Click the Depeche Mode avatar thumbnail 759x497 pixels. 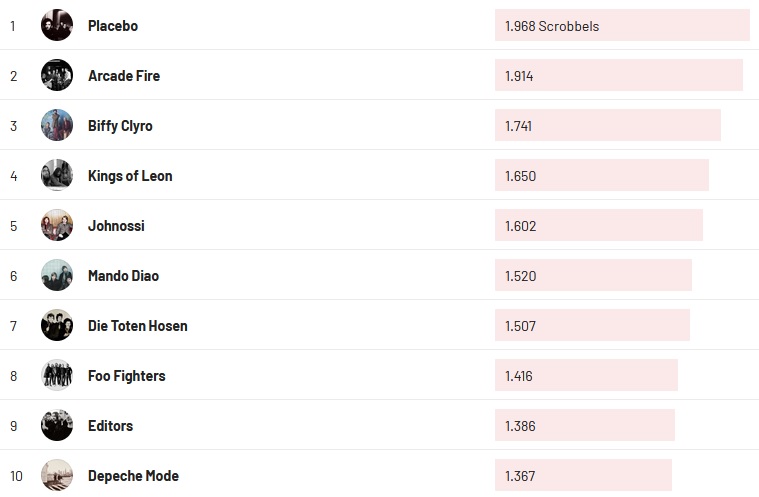tap(57, 476)
